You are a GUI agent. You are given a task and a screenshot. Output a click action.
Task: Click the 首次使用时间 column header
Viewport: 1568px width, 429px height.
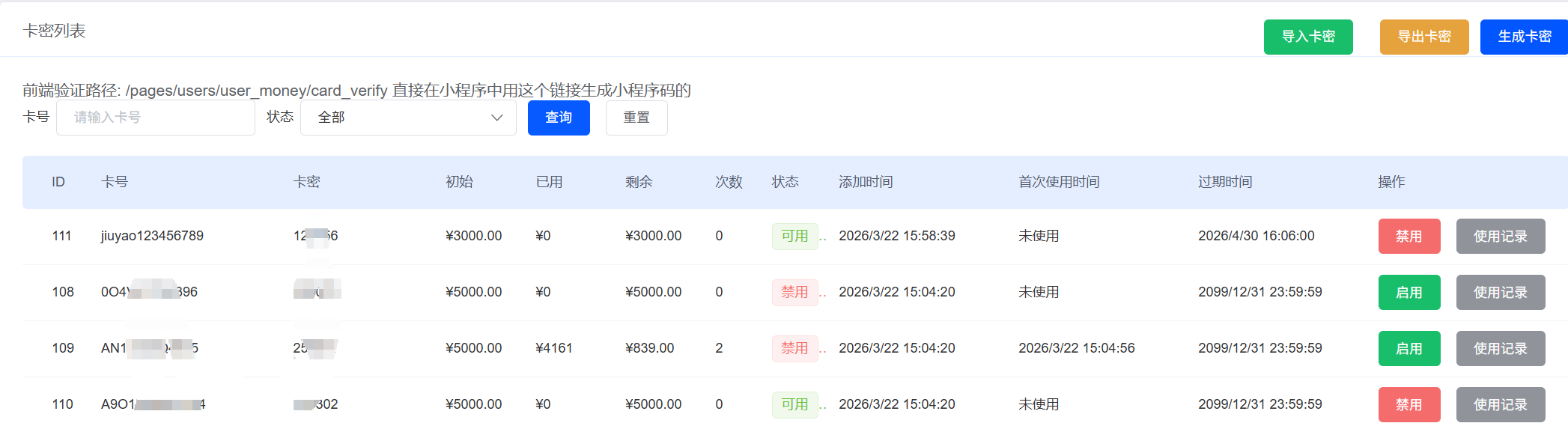click(x=1059, y=182)
